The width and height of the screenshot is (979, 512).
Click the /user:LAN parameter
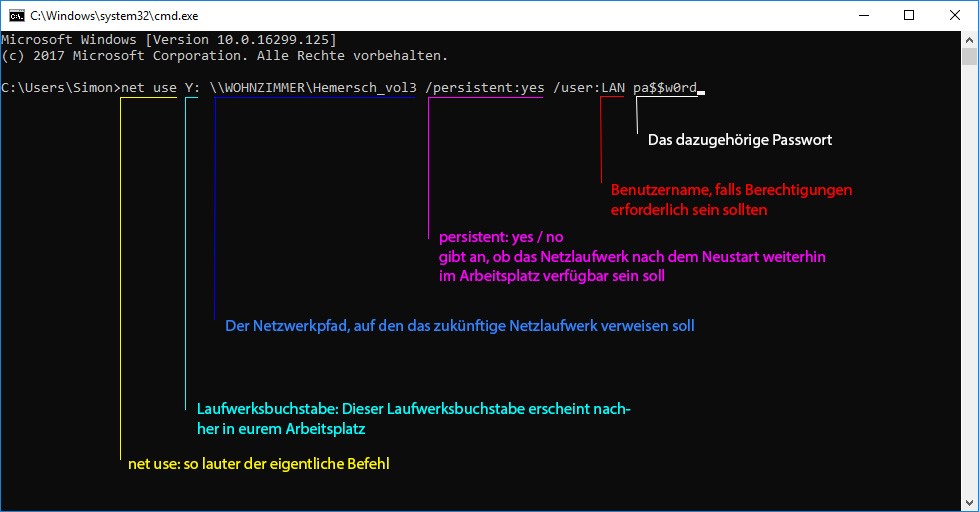(x=589, y=88)
